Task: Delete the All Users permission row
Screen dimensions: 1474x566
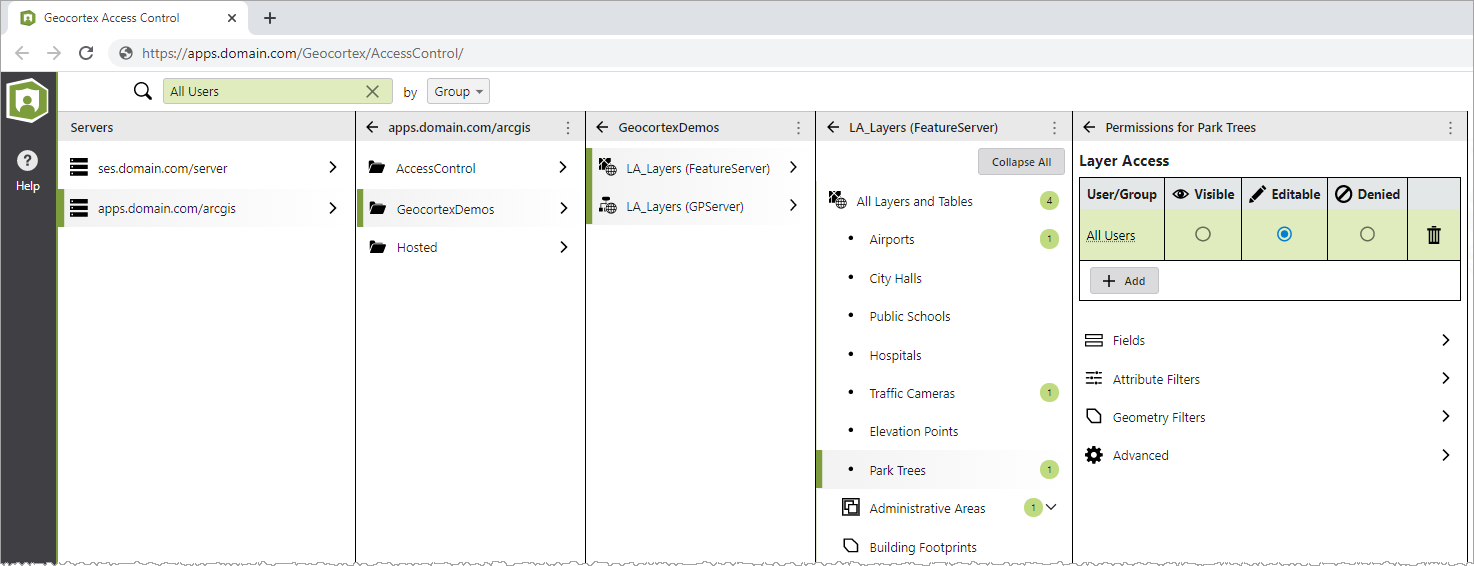Action: [1434, 235]
